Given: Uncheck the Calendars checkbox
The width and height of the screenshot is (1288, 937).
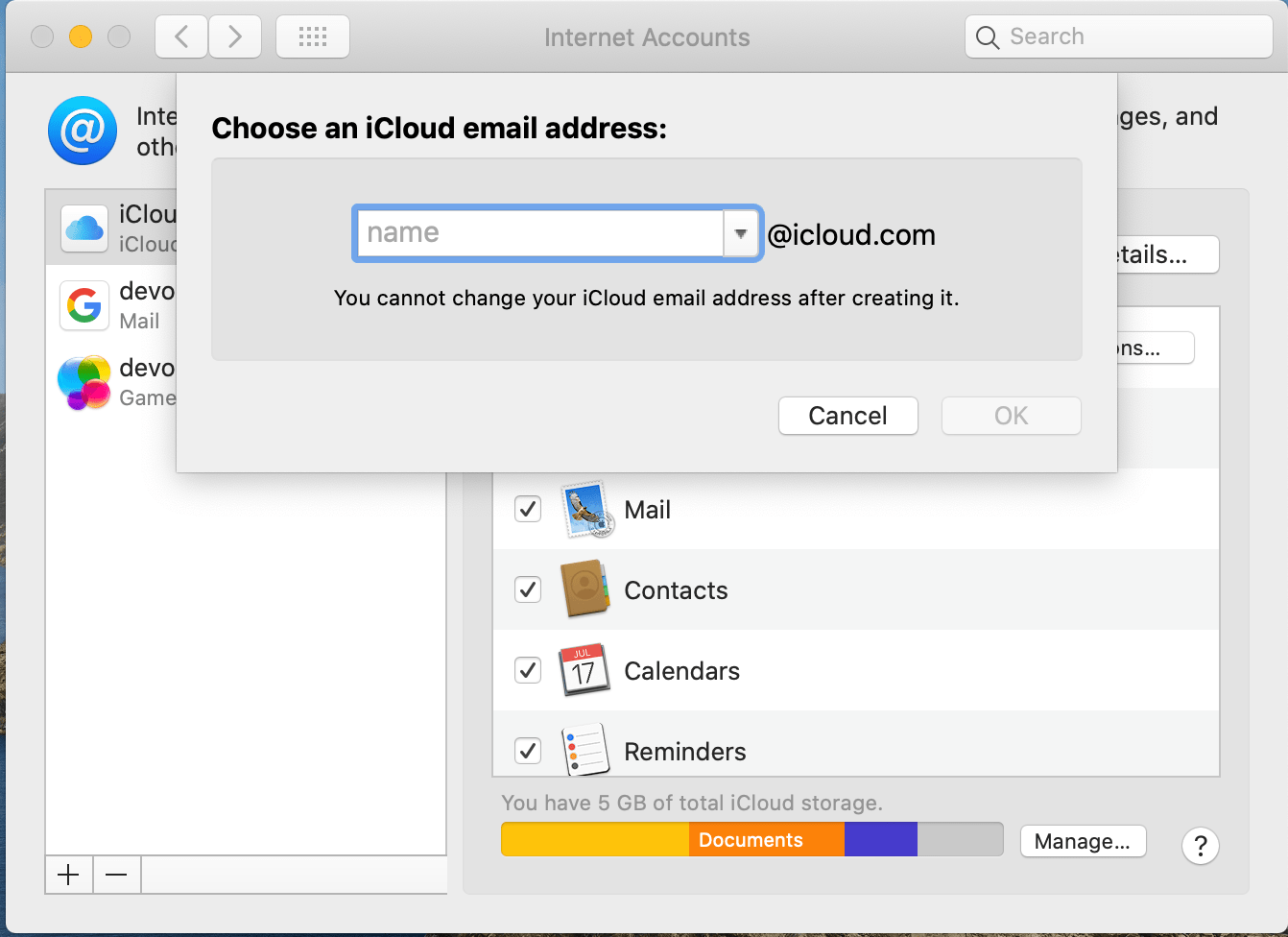Looking at the screenshot, I should [x=528, y=670].
